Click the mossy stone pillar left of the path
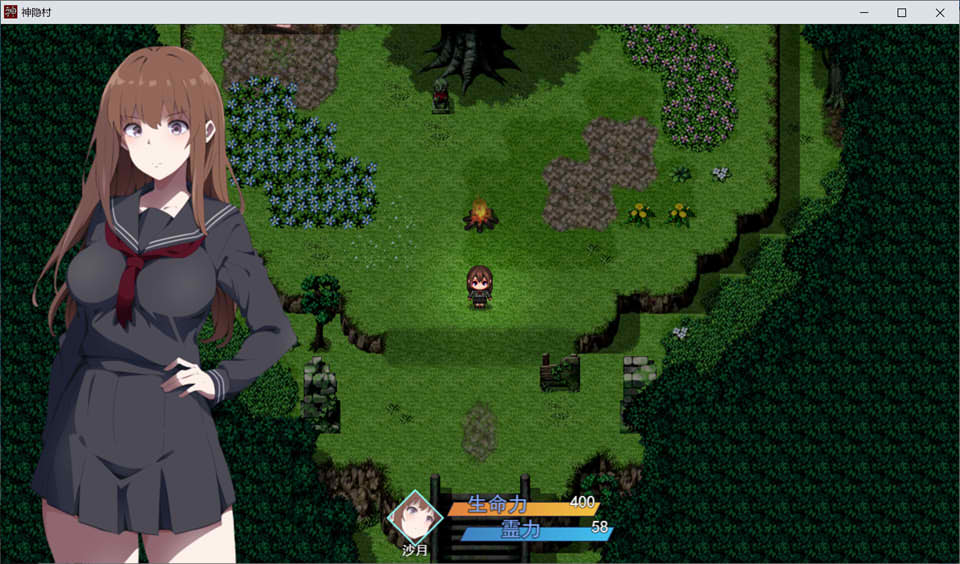The height and width of the screenshot is (564, 960). [320, 393]
